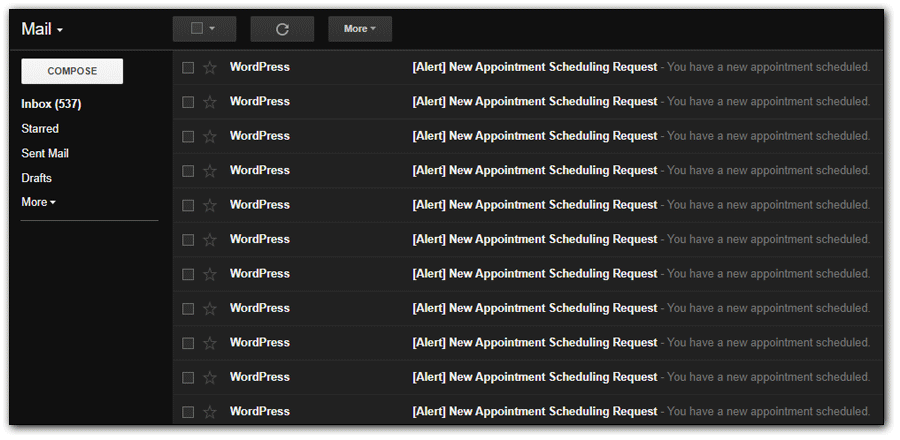Click the COMPOSE button

[72, 71]
